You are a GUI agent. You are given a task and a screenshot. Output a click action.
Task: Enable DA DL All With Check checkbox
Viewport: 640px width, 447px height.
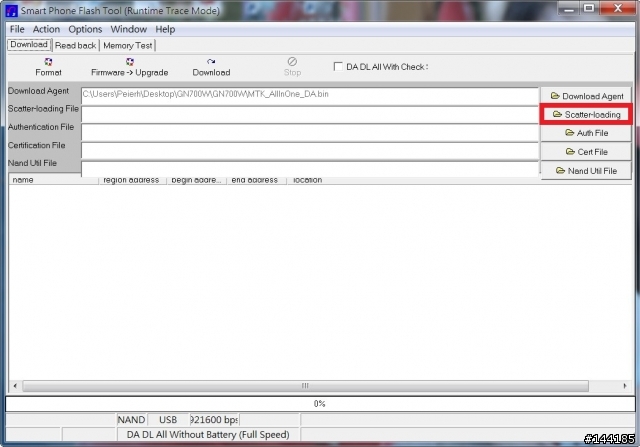pos(338,67)
